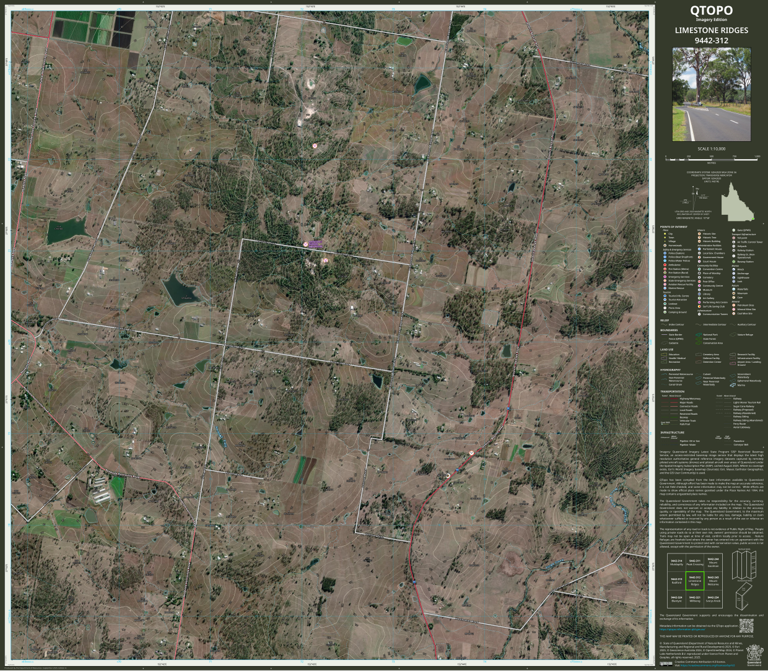This screenshot has height=671, width=768.
Task: Click the Homestead legend icon
Action: click(x=665, y=245)
